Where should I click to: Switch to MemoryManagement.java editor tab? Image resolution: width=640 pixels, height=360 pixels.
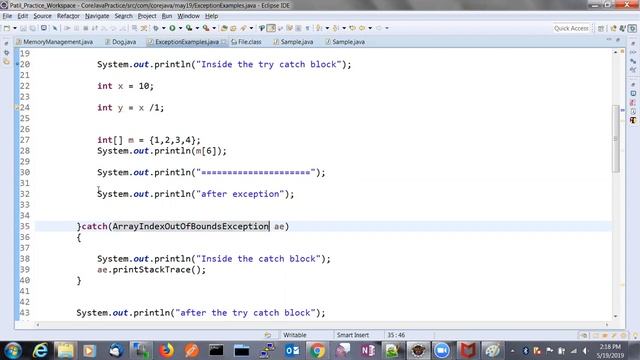pyautogui.click(x=55, y=42)
